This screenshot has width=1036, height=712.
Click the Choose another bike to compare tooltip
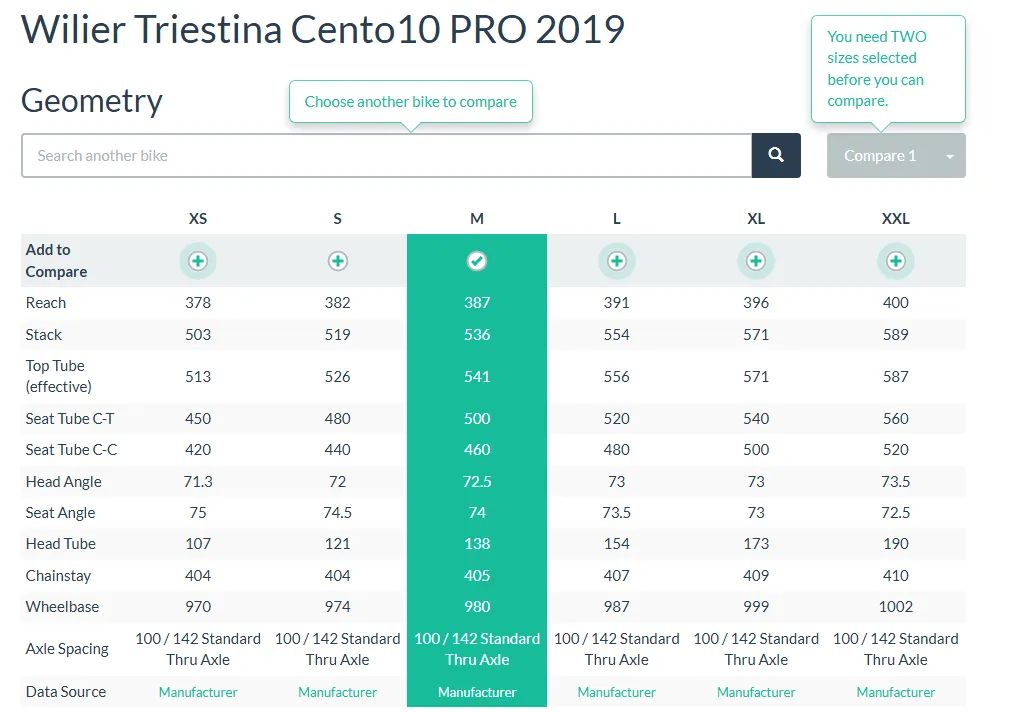click(x=410, y=102)
